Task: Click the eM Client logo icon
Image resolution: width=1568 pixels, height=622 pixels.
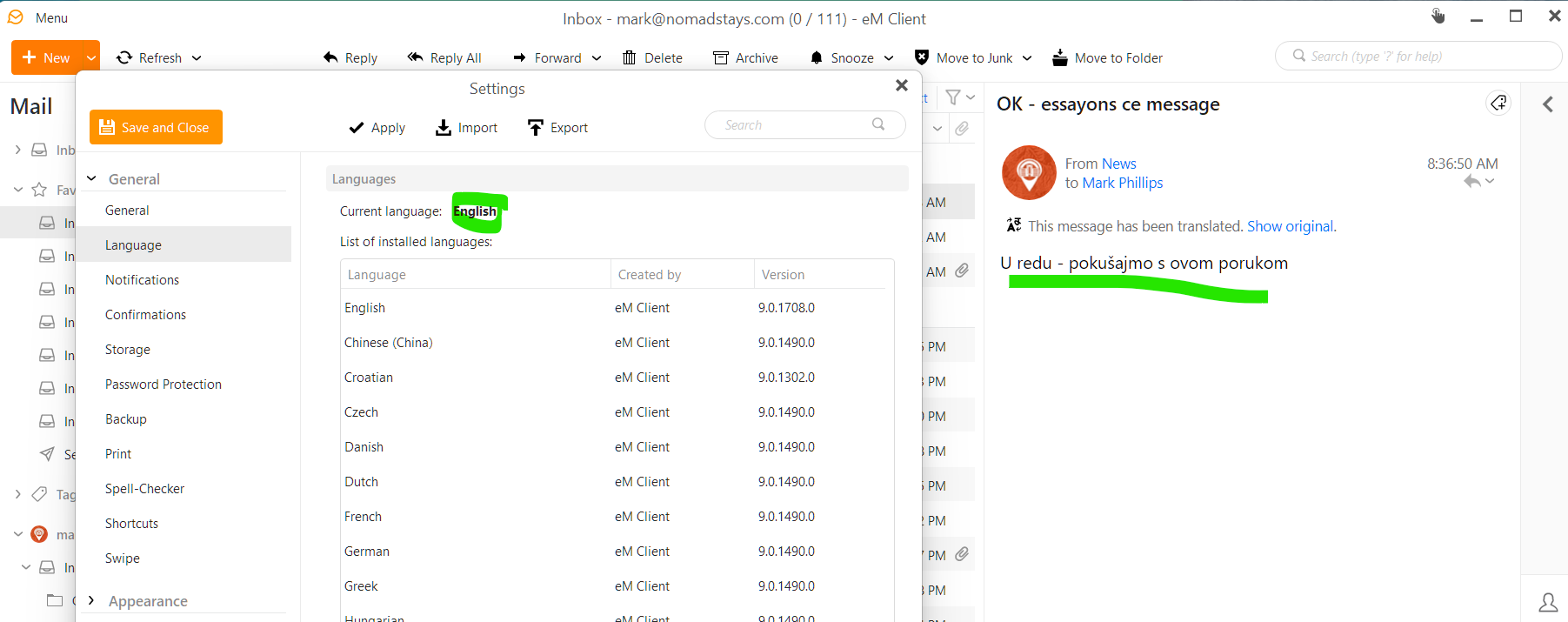Action: coord(16,17)
